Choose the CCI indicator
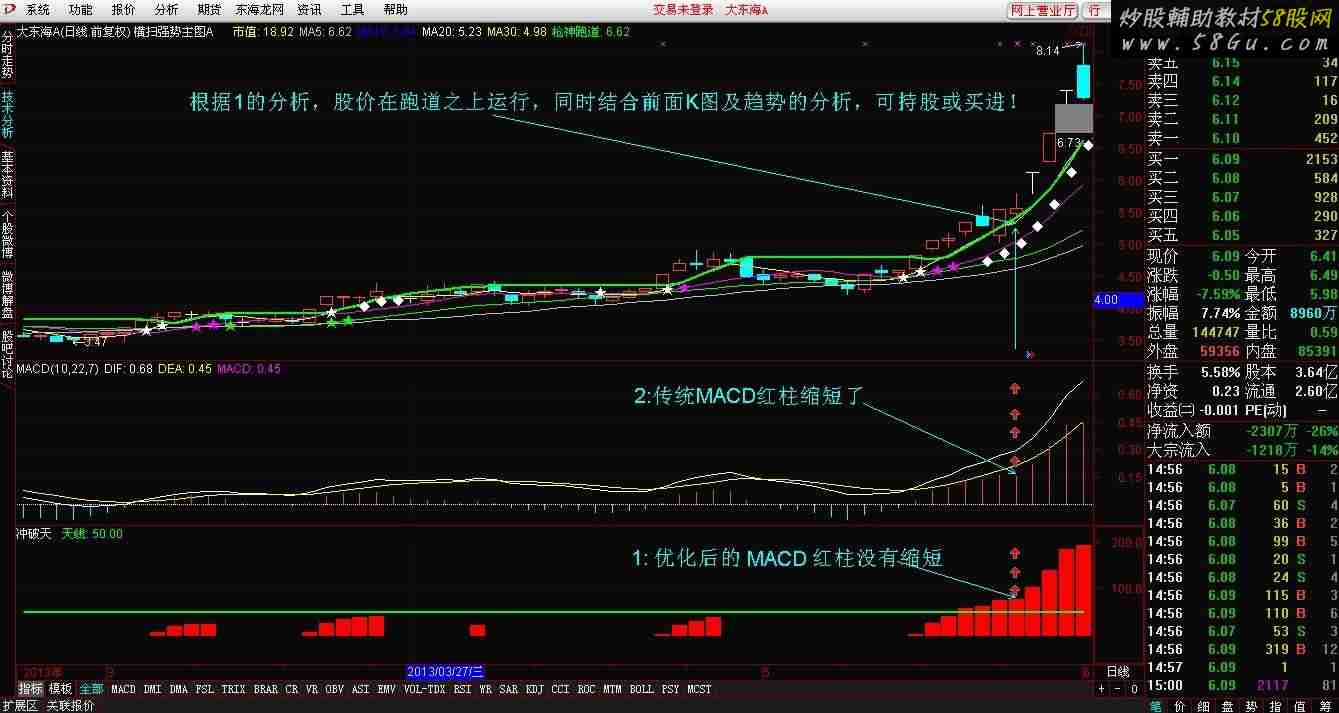The height and width of the screenshot is (713, 1339). pyautogui.click(x=560, y=689)
